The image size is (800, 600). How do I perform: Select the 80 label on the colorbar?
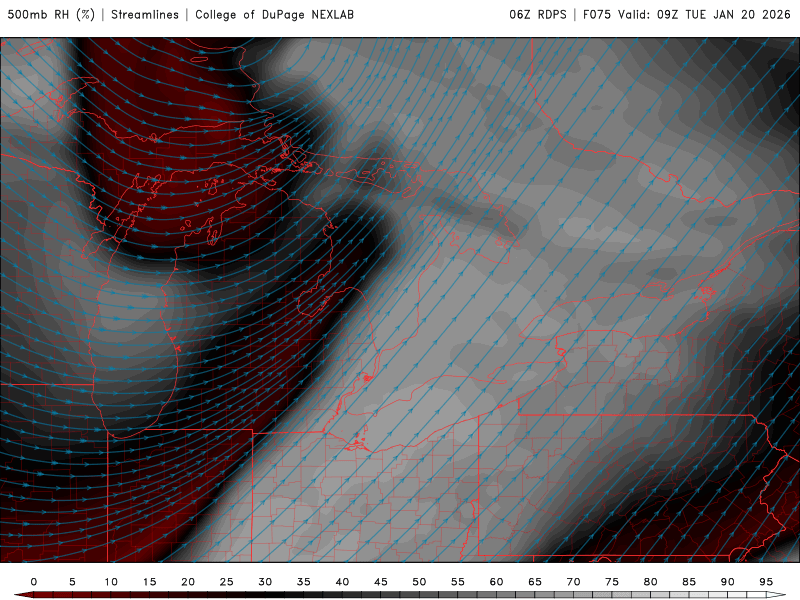pos(651,582)
